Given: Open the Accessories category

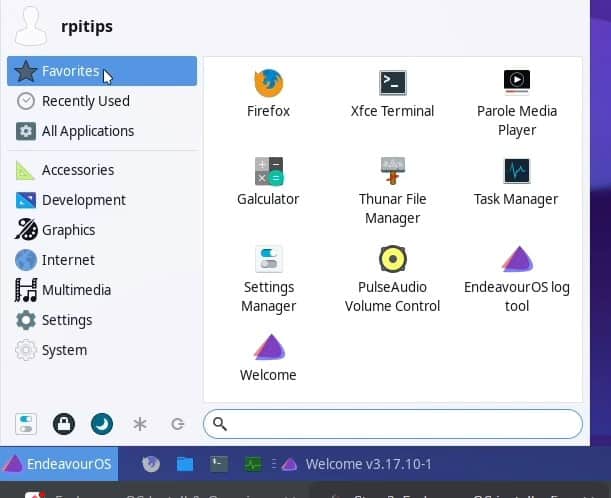Looking at the screenshot, I should pyautogui.click(x=102, y=170).
